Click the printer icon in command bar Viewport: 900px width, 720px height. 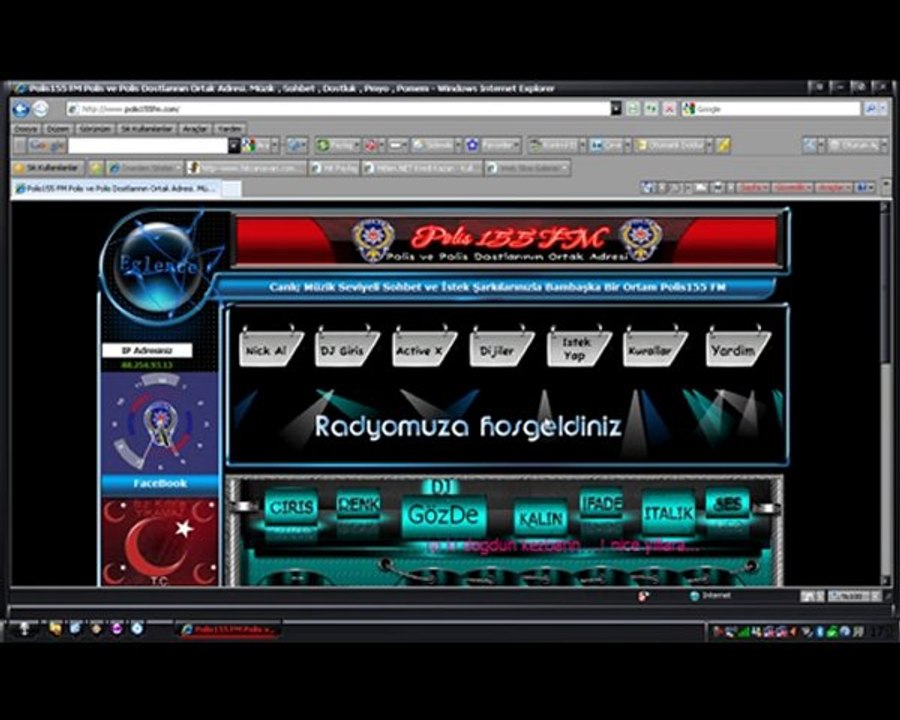pyautogui.click(x=717, y=187)
